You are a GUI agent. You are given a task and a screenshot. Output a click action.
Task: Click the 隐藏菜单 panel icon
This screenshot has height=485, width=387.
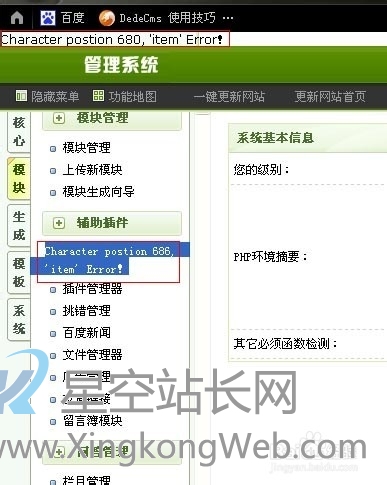point(21,96)
